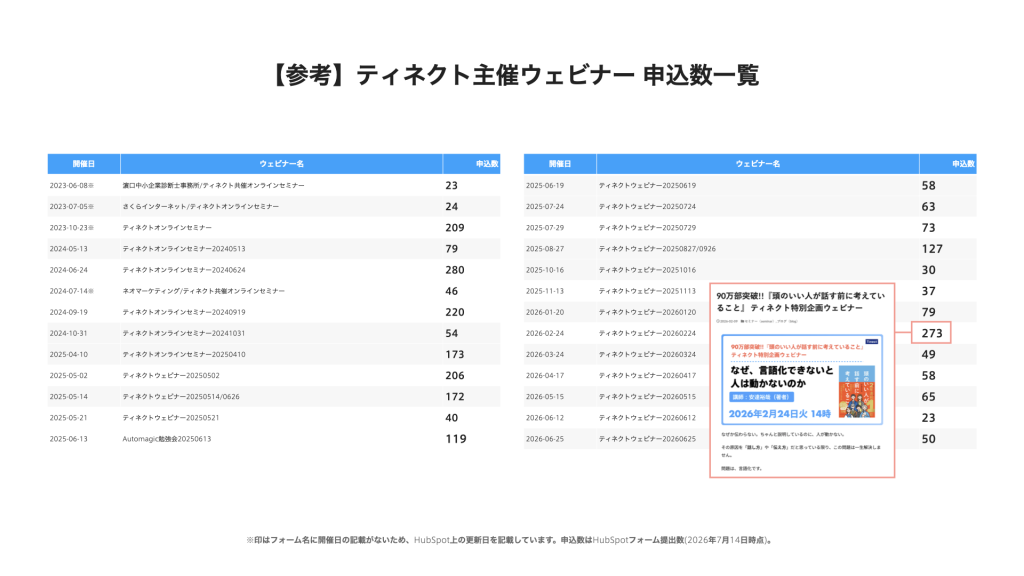Click the count 49 for 2026-03-24
This screenshot has height=576, width=1024.
(x=928, y=355)
